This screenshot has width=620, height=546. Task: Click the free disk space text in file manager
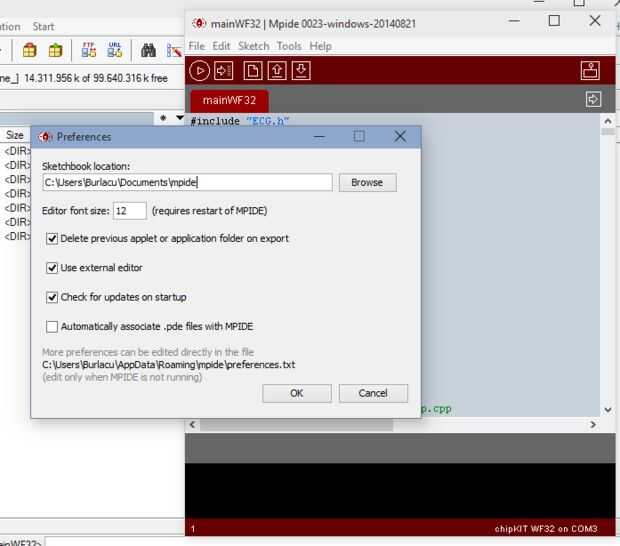[96, 78]
